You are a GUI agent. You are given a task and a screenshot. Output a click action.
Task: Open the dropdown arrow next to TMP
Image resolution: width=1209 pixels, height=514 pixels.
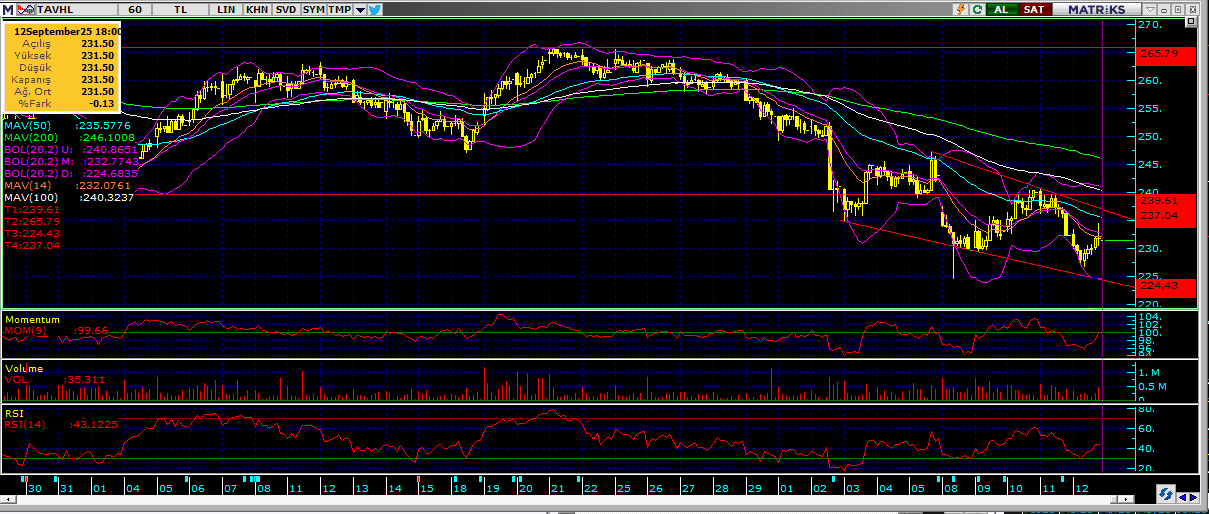(360, 9)
